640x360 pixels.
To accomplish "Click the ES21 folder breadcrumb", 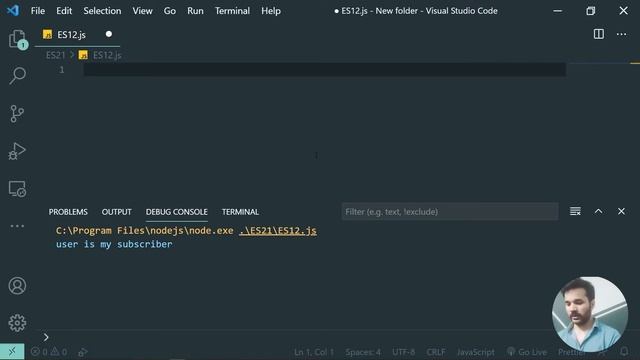I will 56,55.
